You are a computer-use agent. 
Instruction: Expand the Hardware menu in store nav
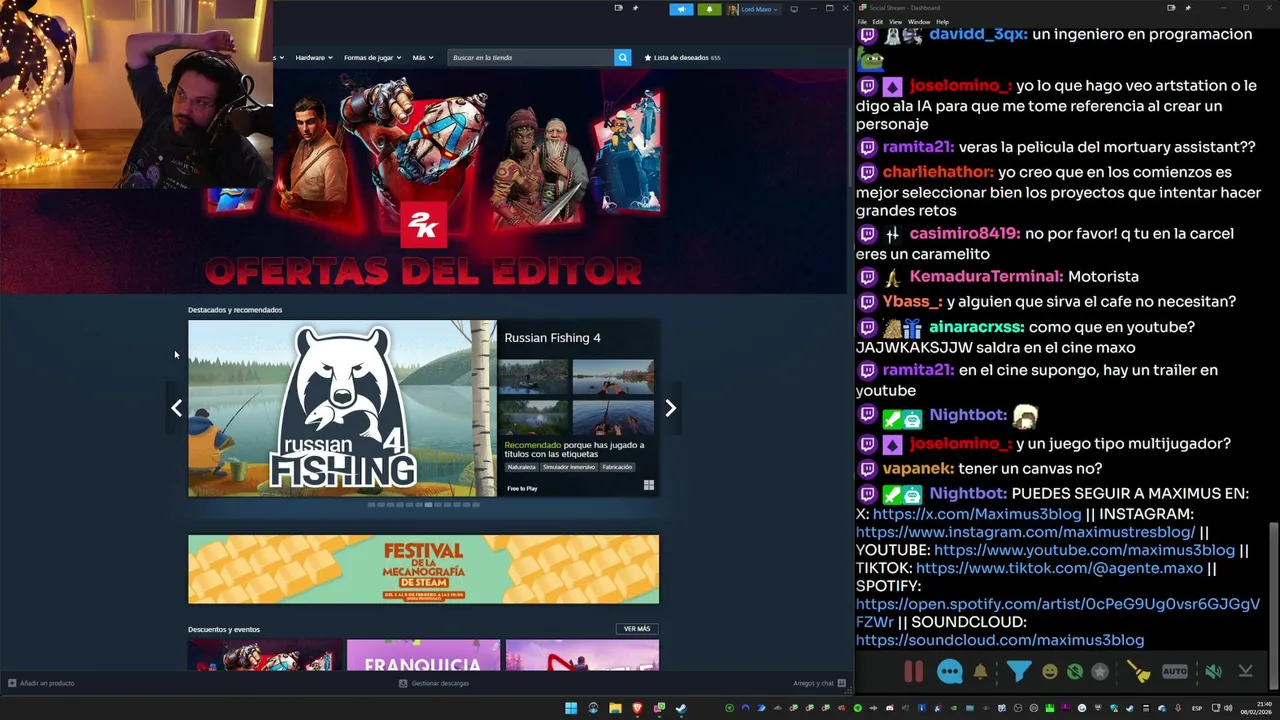pos(313,57)
